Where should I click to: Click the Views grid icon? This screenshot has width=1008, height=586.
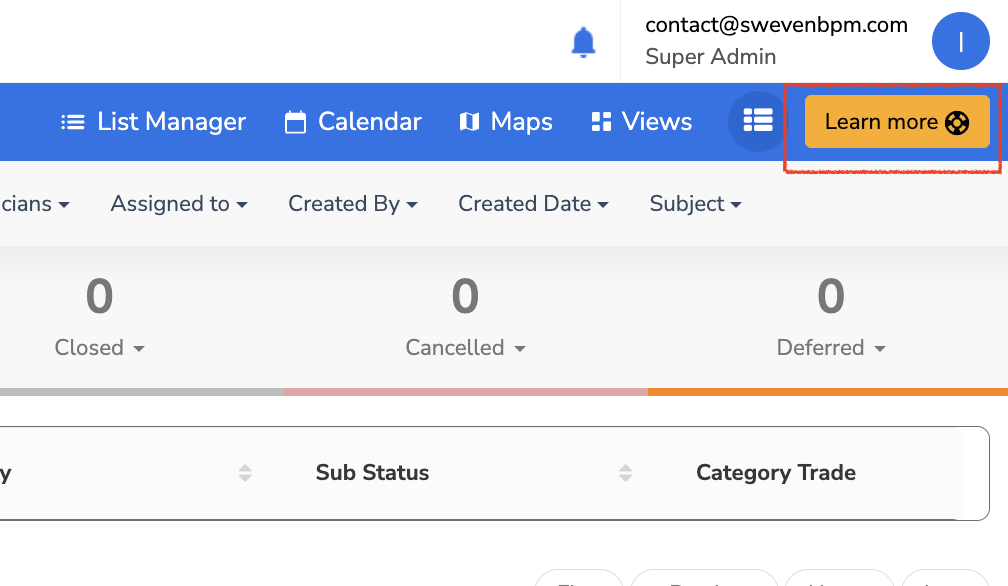point(601,122)
